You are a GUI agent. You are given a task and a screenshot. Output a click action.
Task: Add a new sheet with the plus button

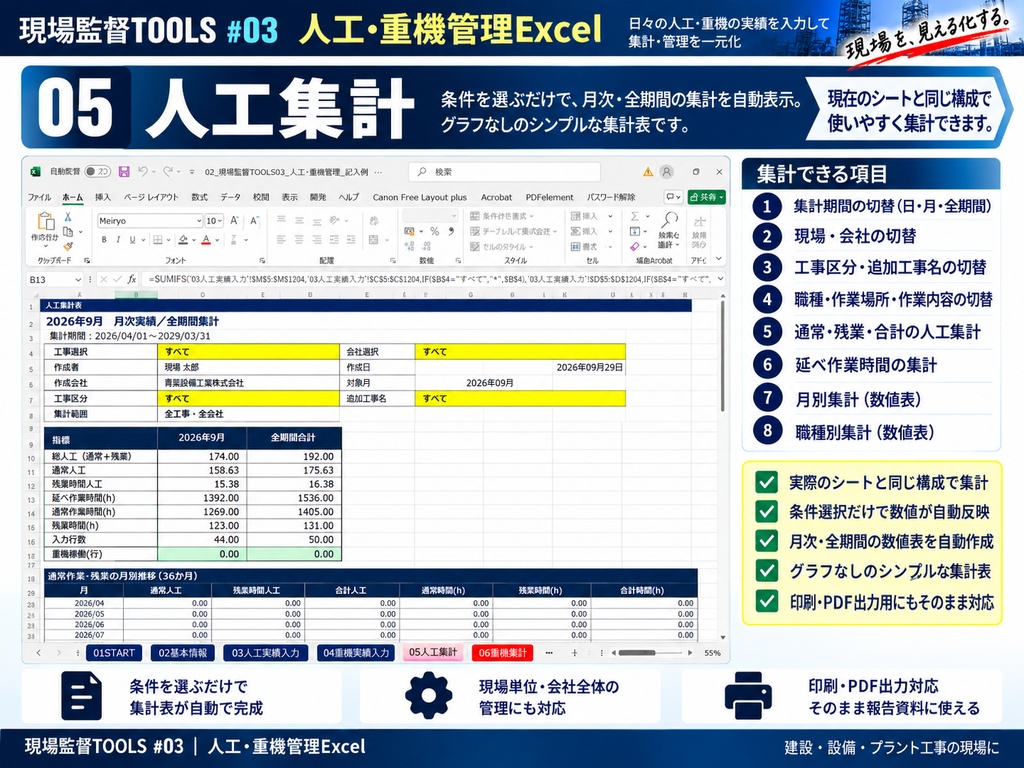click(x=575, y=652)
